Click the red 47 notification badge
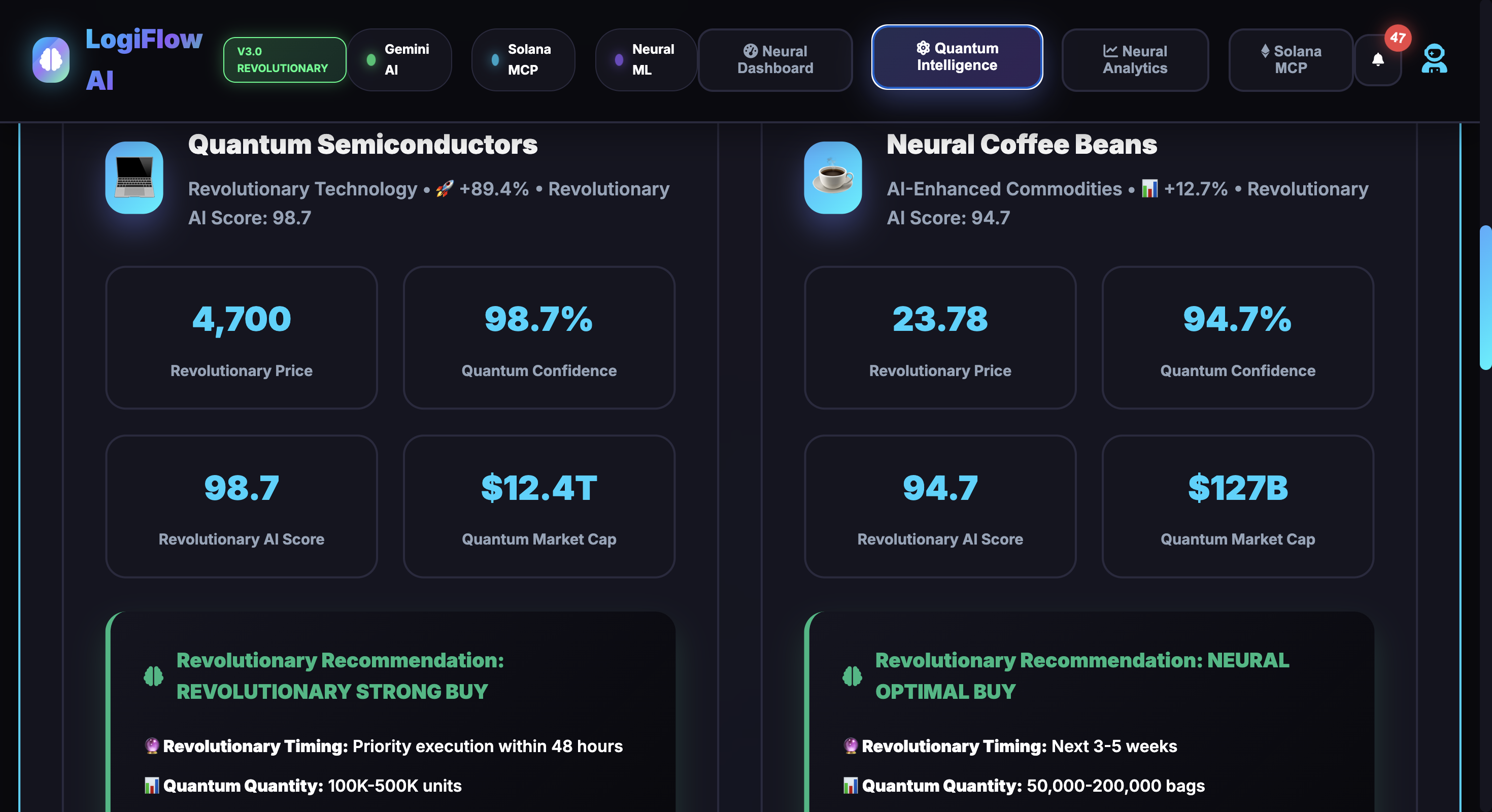This screenshot has height=812, width=1492. click(1398, 38)
